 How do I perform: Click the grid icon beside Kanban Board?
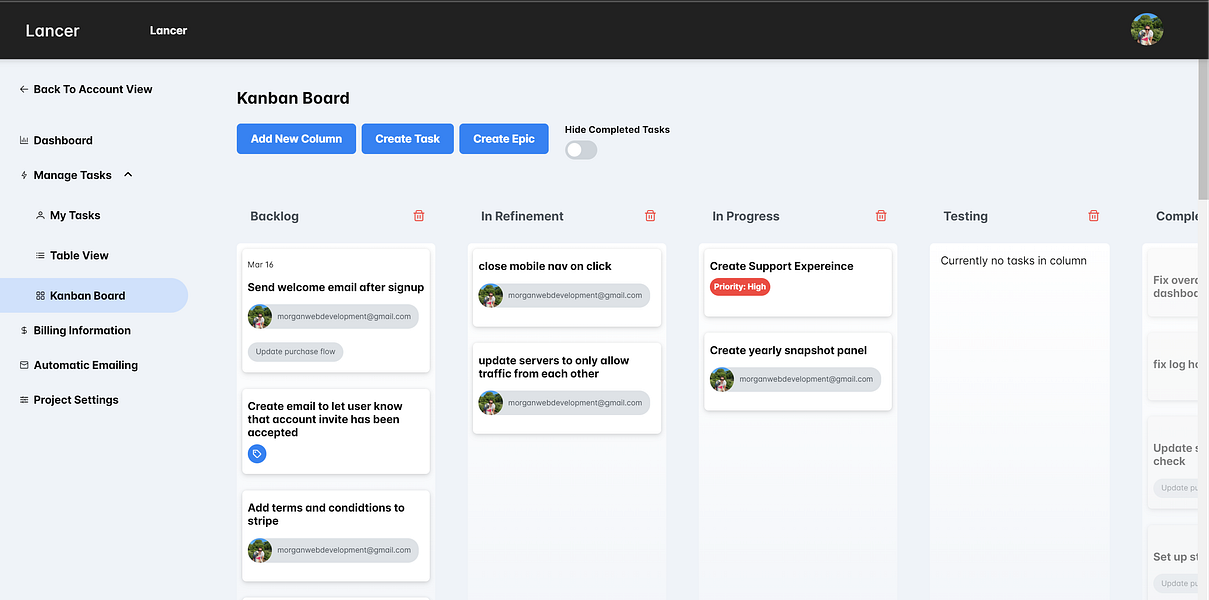[x=40, y=296]
